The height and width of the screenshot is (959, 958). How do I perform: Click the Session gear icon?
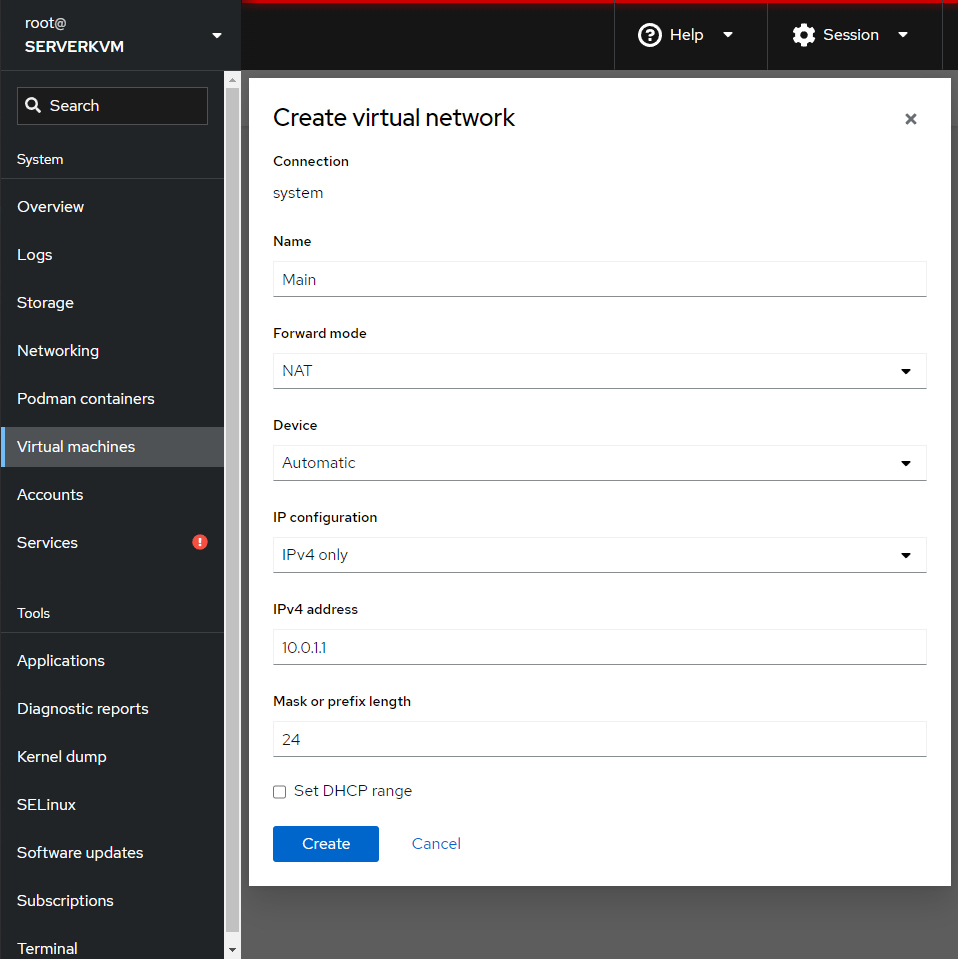[803, 35]
